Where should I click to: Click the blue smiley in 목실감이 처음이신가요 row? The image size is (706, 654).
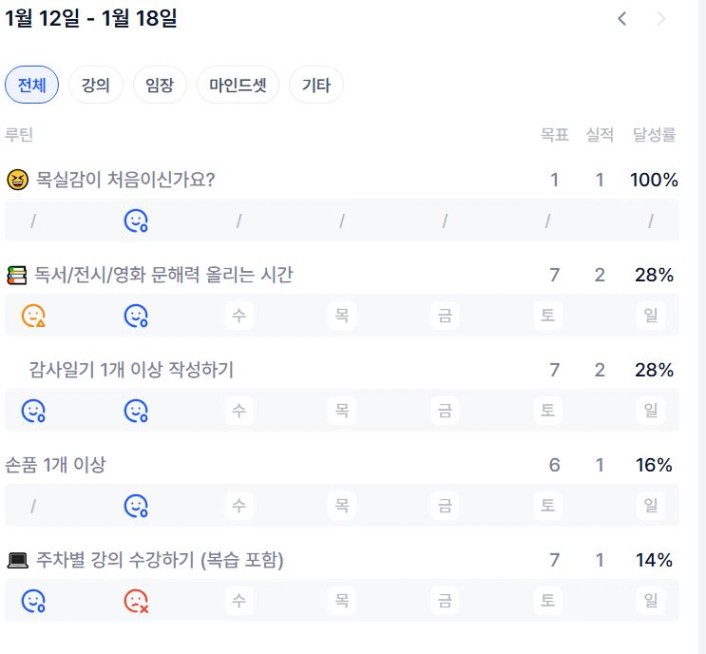click(x=136, y=221)
